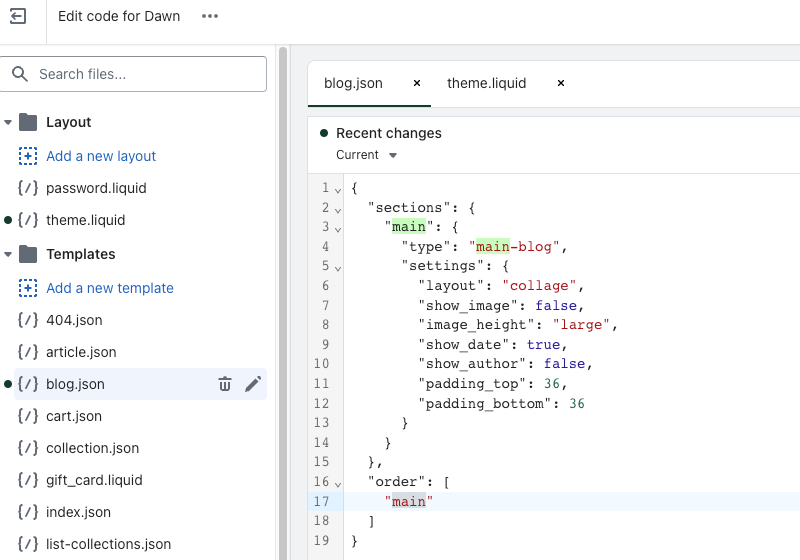This screenshot has height=560, width=800.
Task: Click the pencil rename icon for blog.json
Action: (253, 384)
